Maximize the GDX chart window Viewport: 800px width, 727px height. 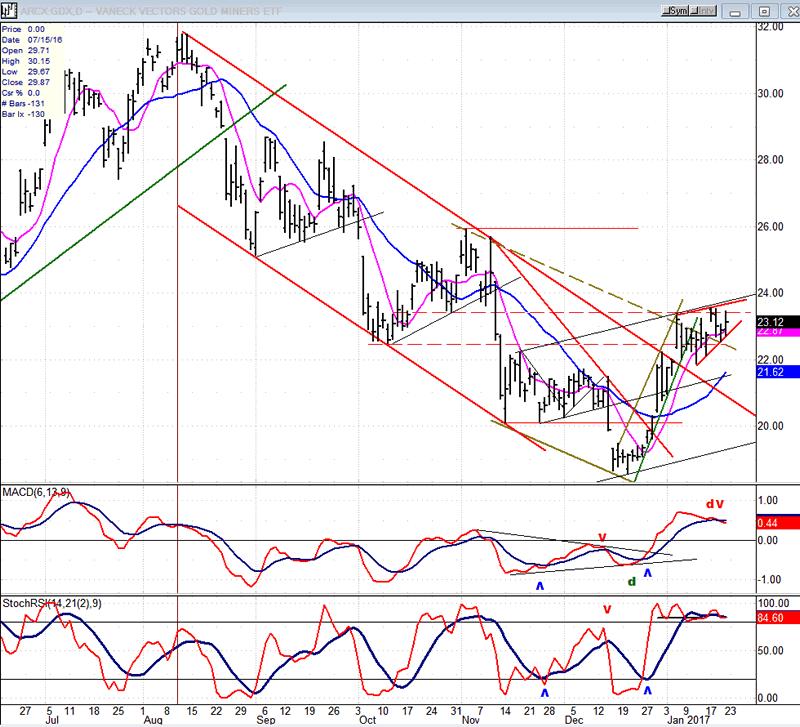click(762, 10)
